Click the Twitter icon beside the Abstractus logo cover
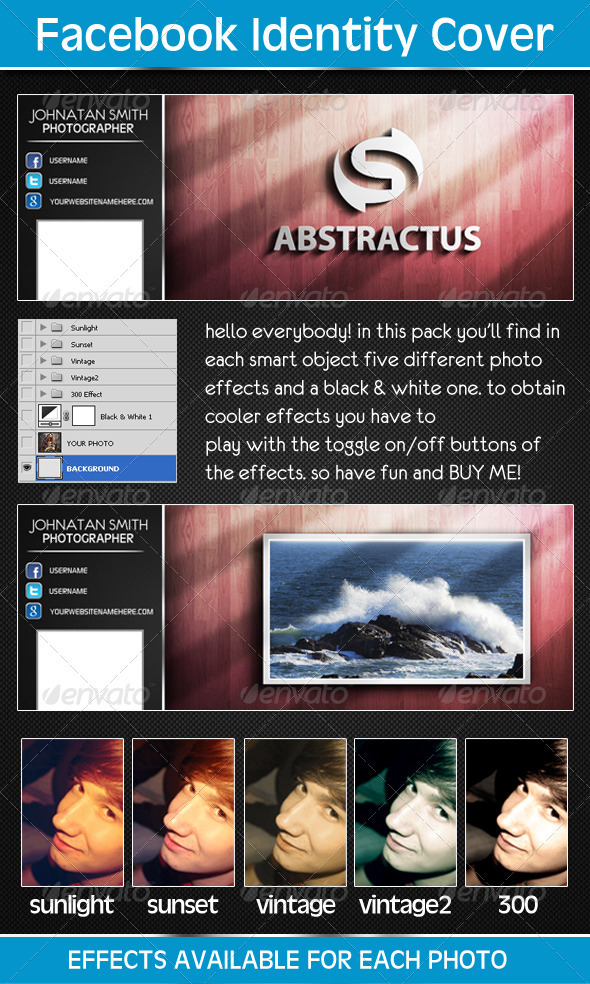This screenshot has height=984, width=590. tap(33, 181)
